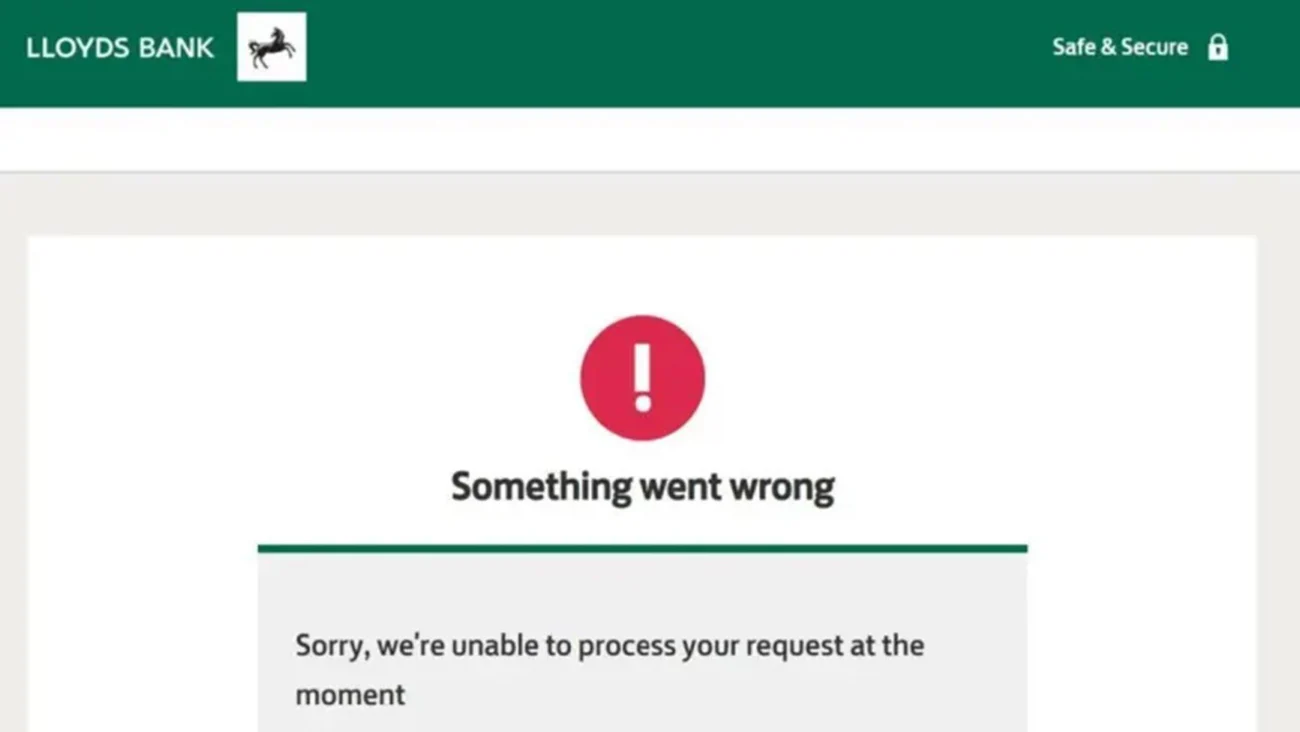Select the LLOYDS BANK wordmark

coord(120,48)
